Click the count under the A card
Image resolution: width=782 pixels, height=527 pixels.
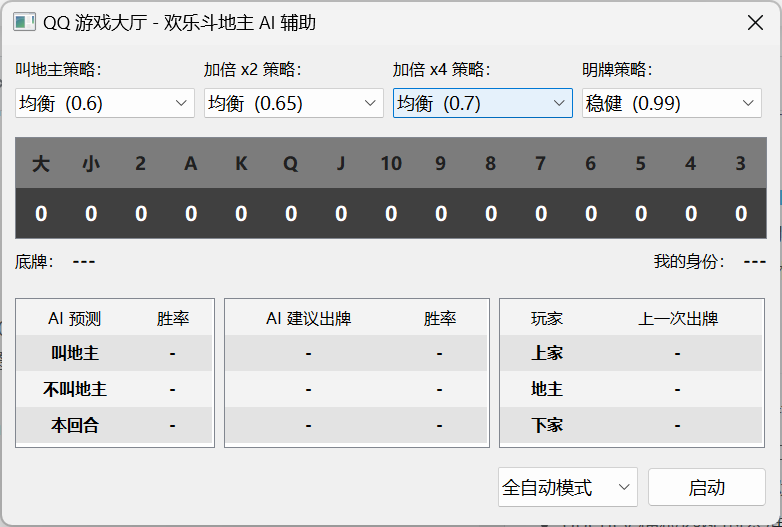pos(191,213)
